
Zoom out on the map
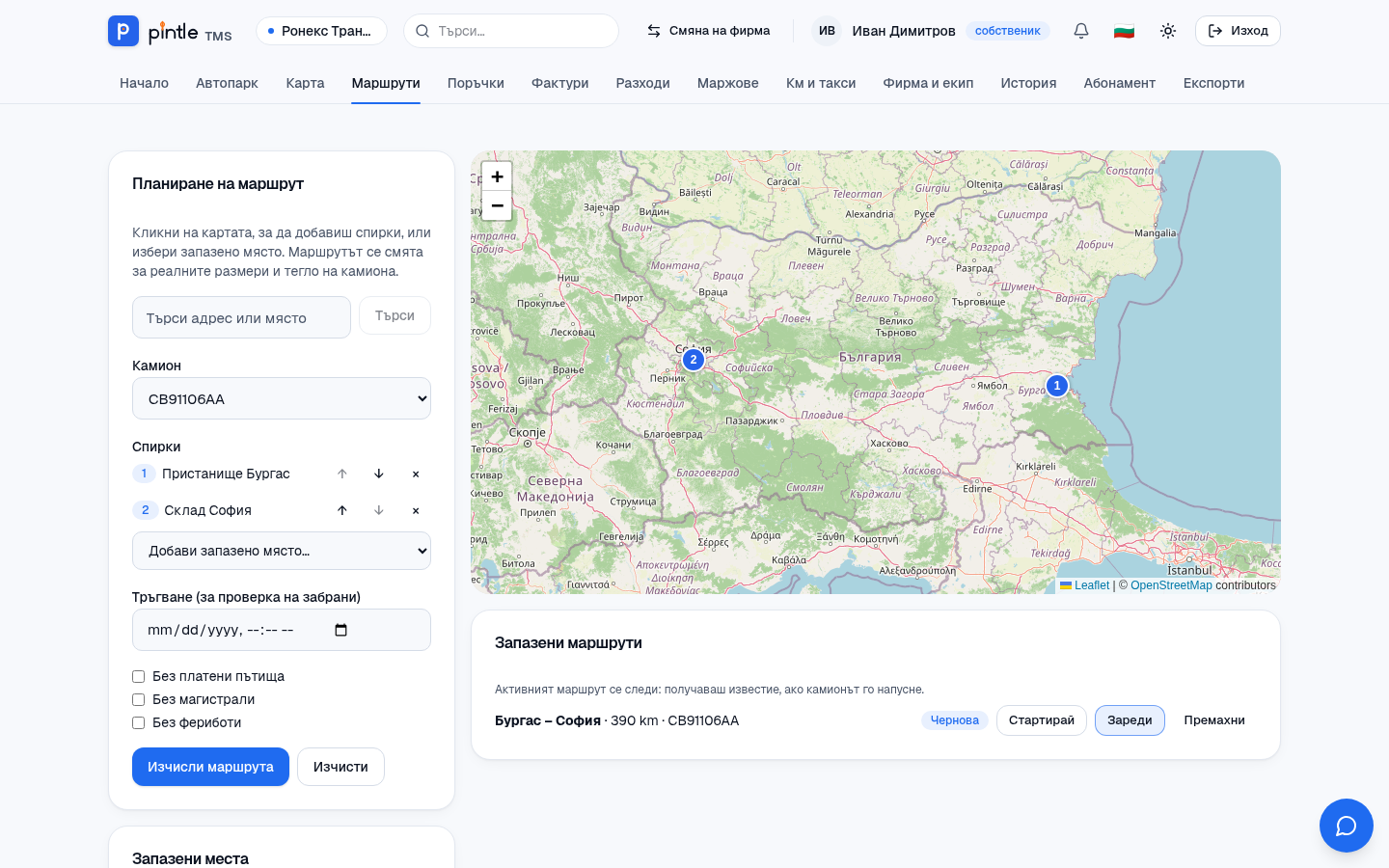tap(497, 205)
